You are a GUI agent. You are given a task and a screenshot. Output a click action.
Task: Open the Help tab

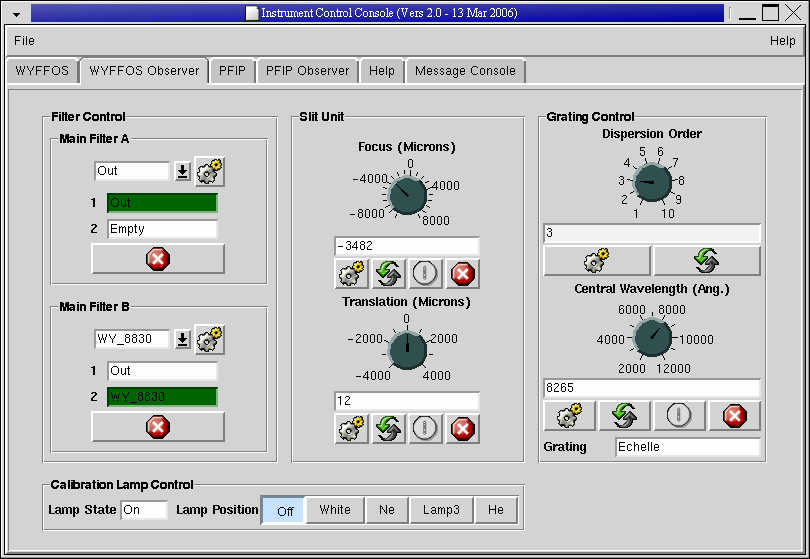382,71
